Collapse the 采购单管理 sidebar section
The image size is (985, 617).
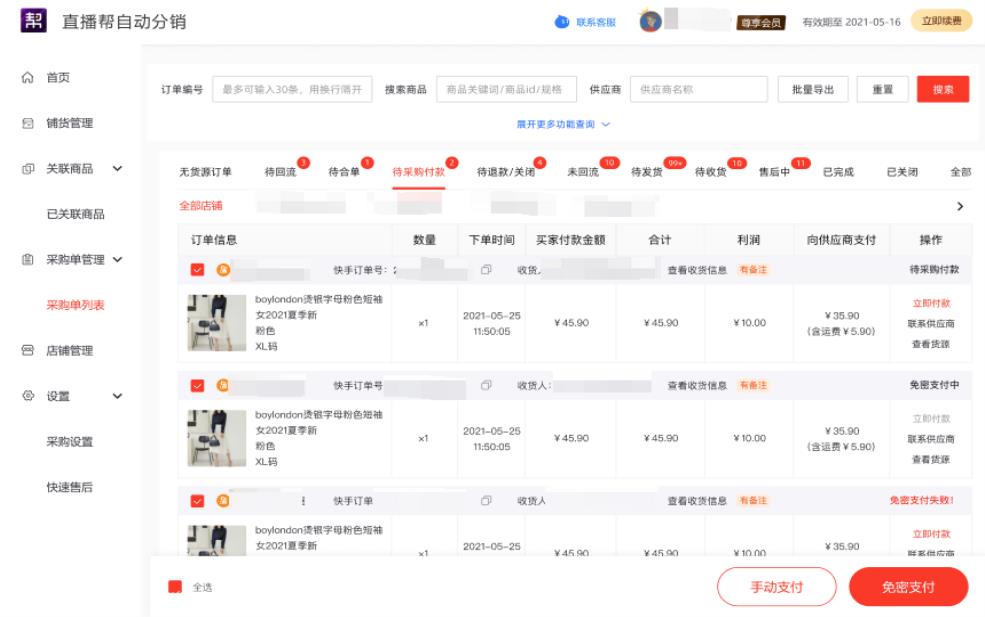click(117, 259)
